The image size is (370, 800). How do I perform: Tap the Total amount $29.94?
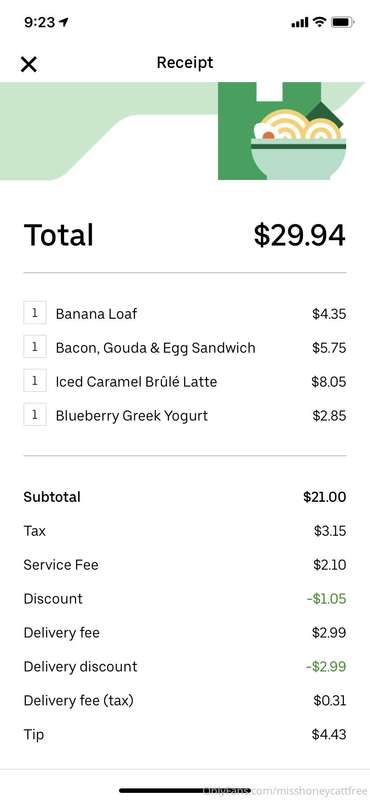300,235
